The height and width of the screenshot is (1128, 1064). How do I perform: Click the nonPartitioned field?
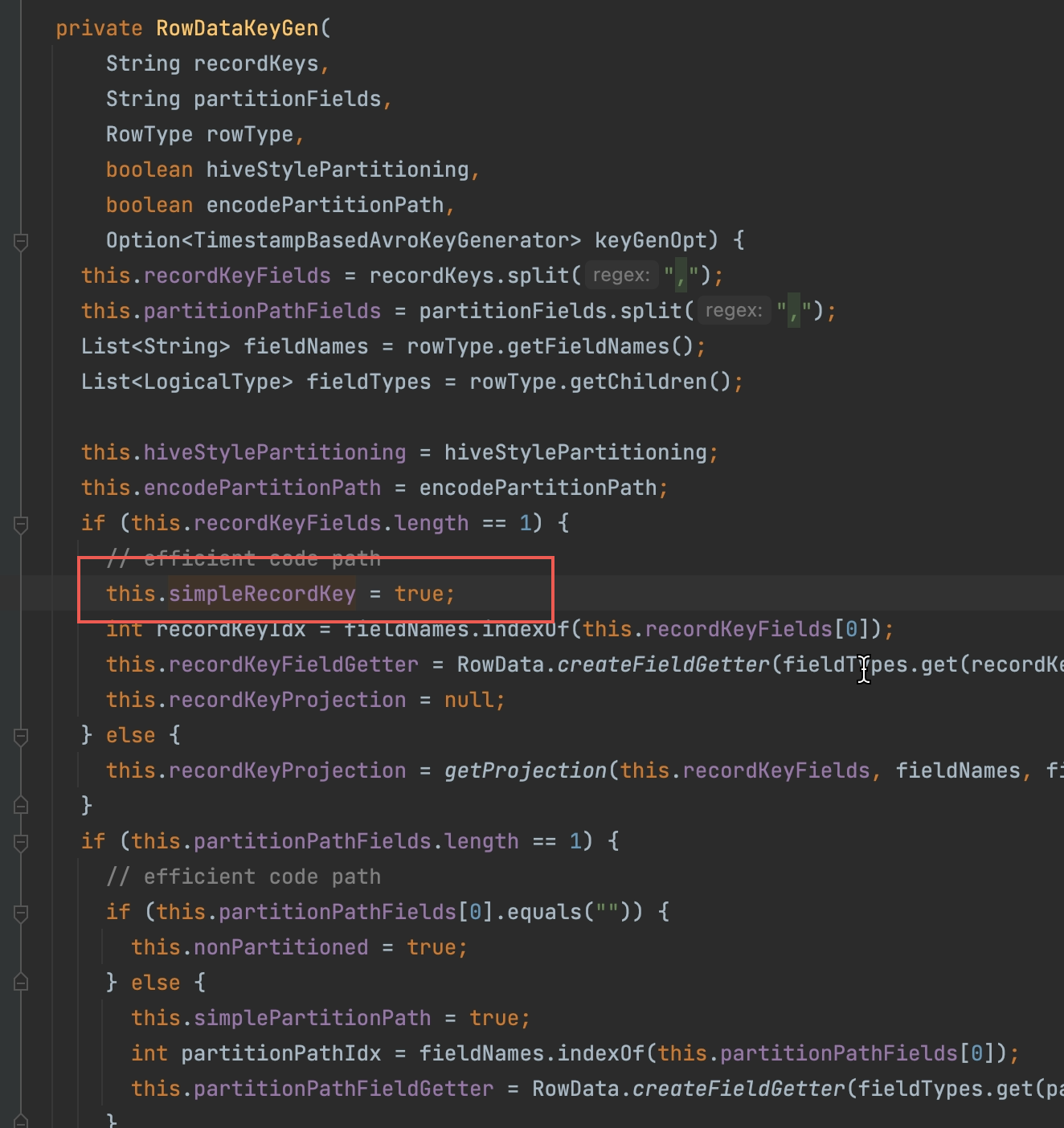[x=280, y=947]
